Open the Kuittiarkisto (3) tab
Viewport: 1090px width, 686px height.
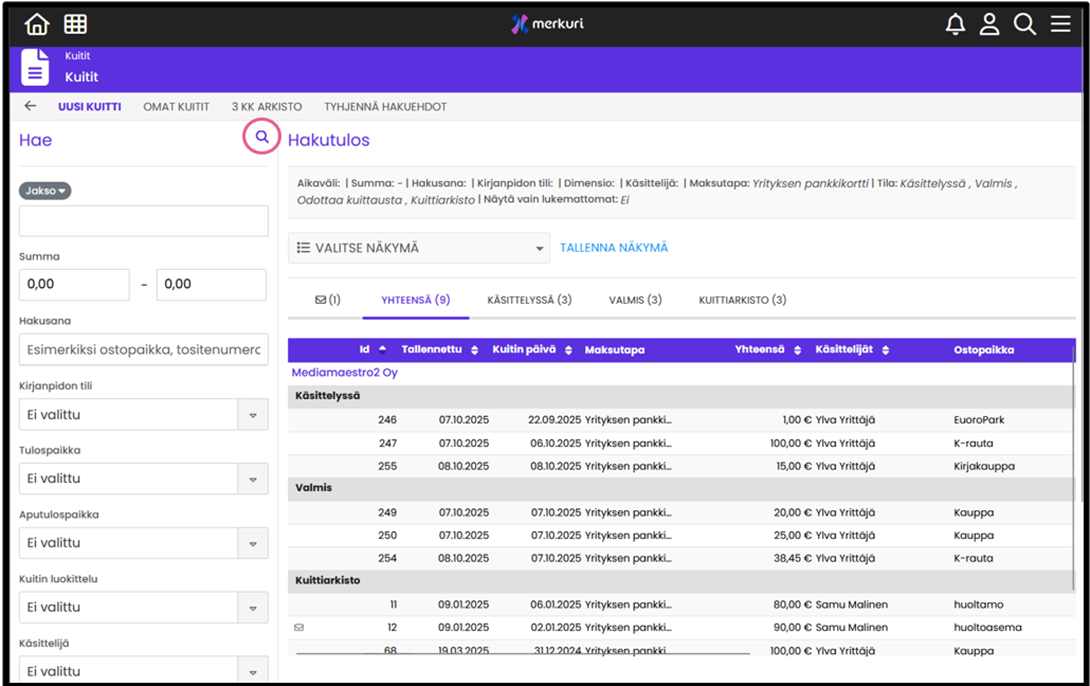click(742, 300)
